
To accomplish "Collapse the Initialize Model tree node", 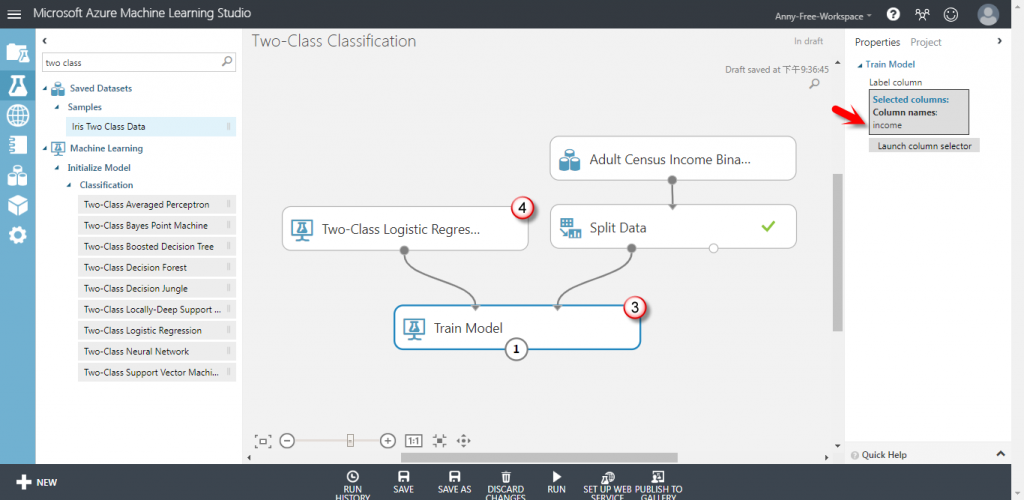I will point(57,168).
